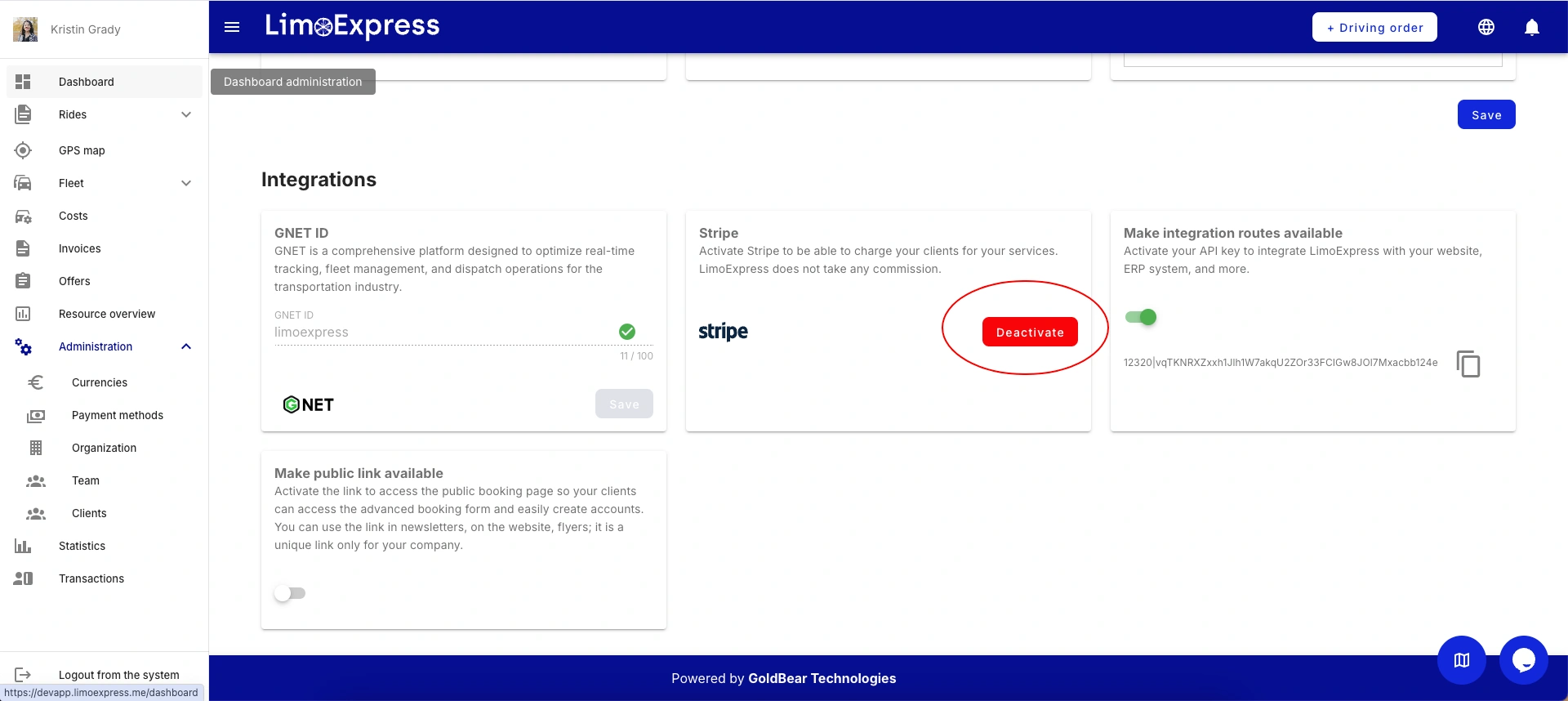Copy the API key with copy icon
Image resolution: width=1568 pixels, height=701 pixels.
(1468, 364)
